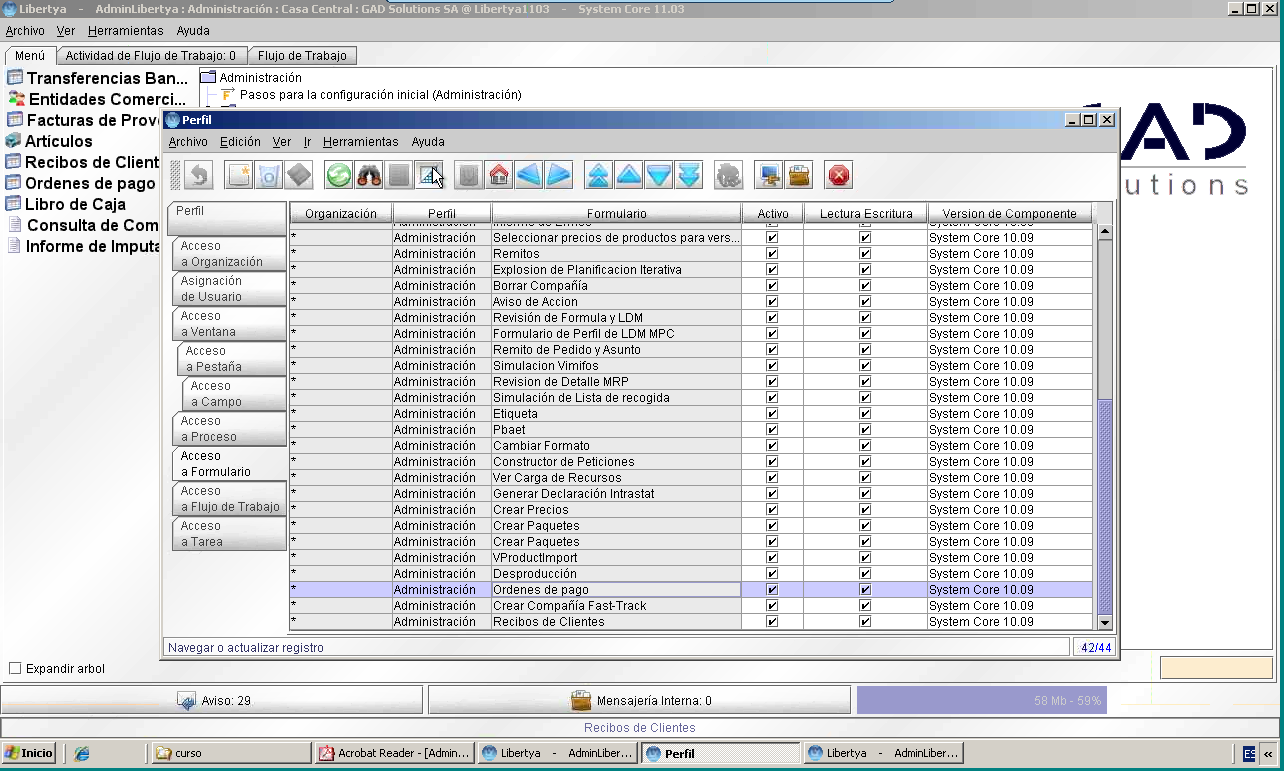Click the save record icon
The image size is (1284, 771).
[x=298, y=176]
